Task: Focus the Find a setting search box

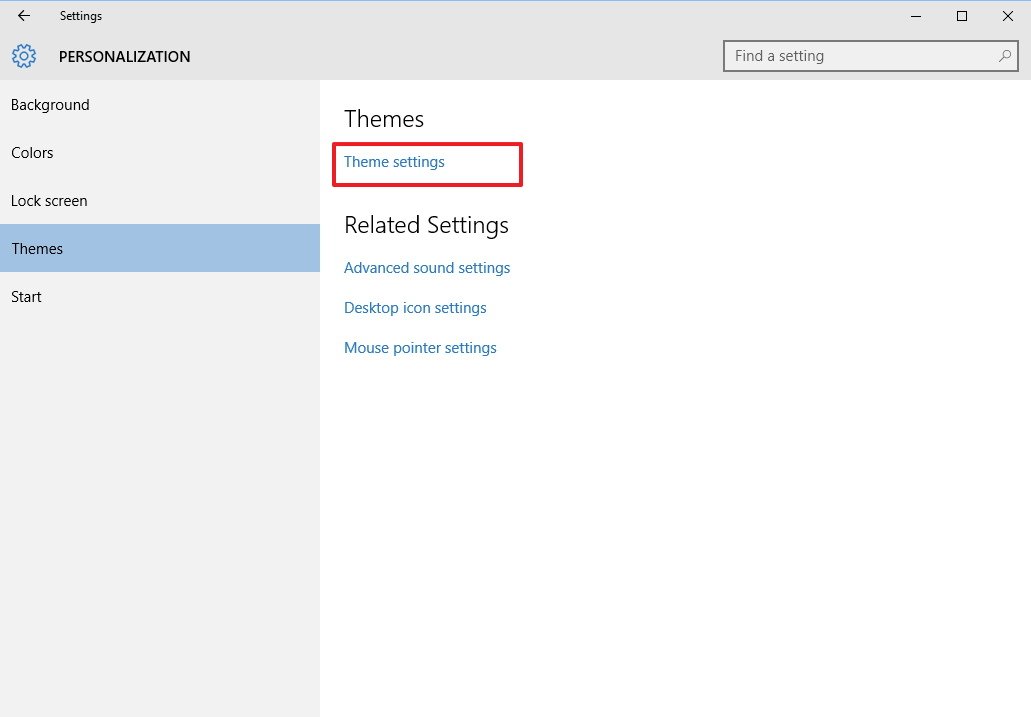Action: 860,56
